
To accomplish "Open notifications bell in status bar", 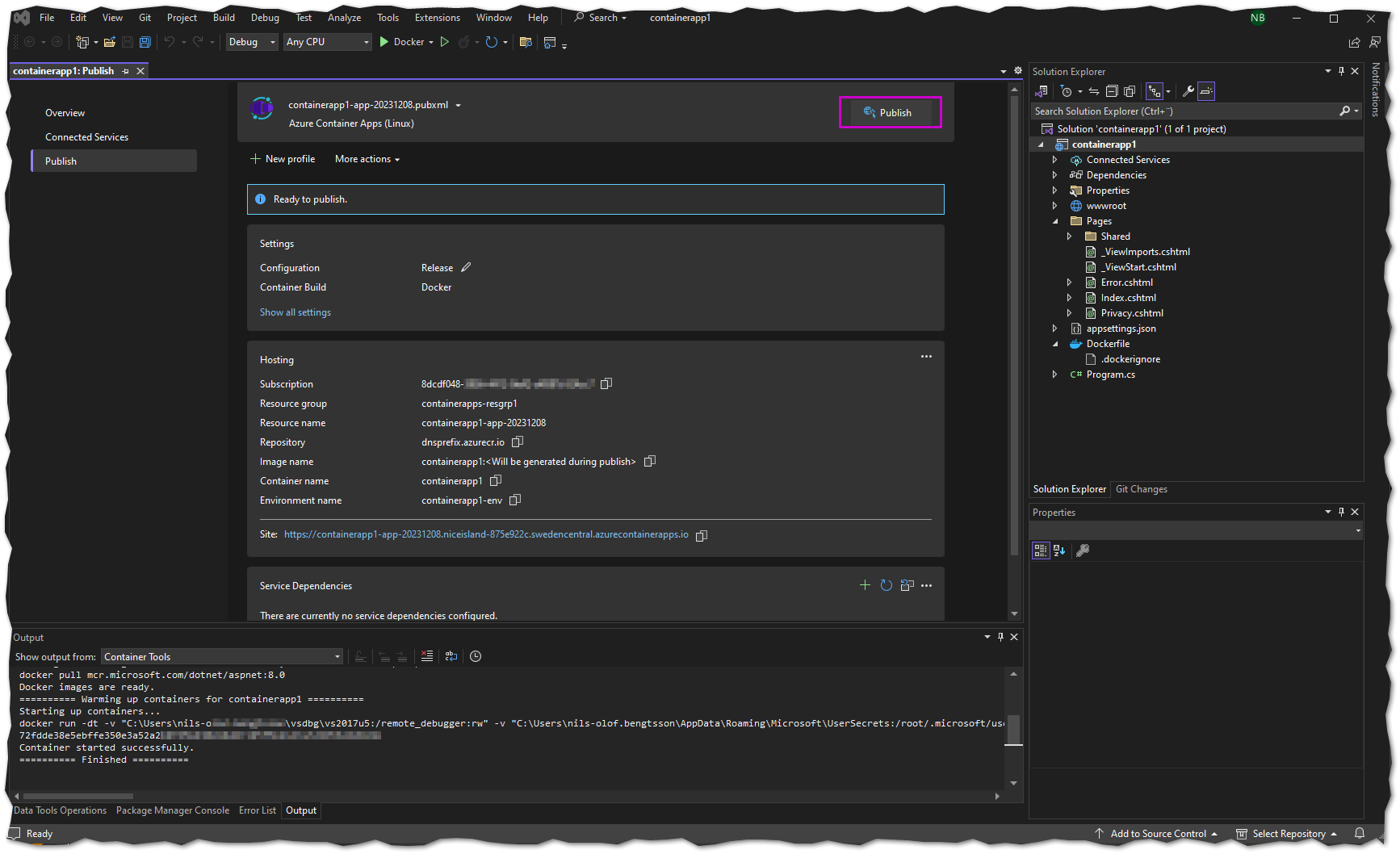I will pos(1360,834).
